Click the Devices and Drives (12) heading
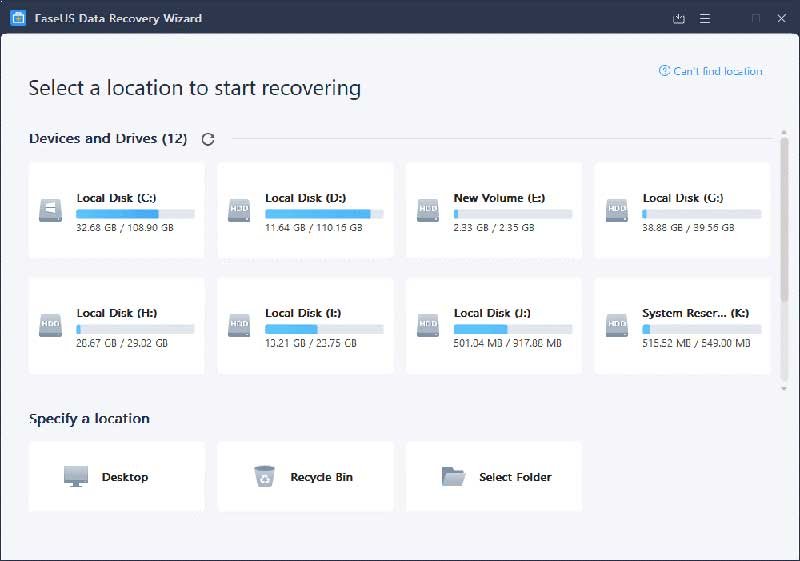 (x=108, y=139)
